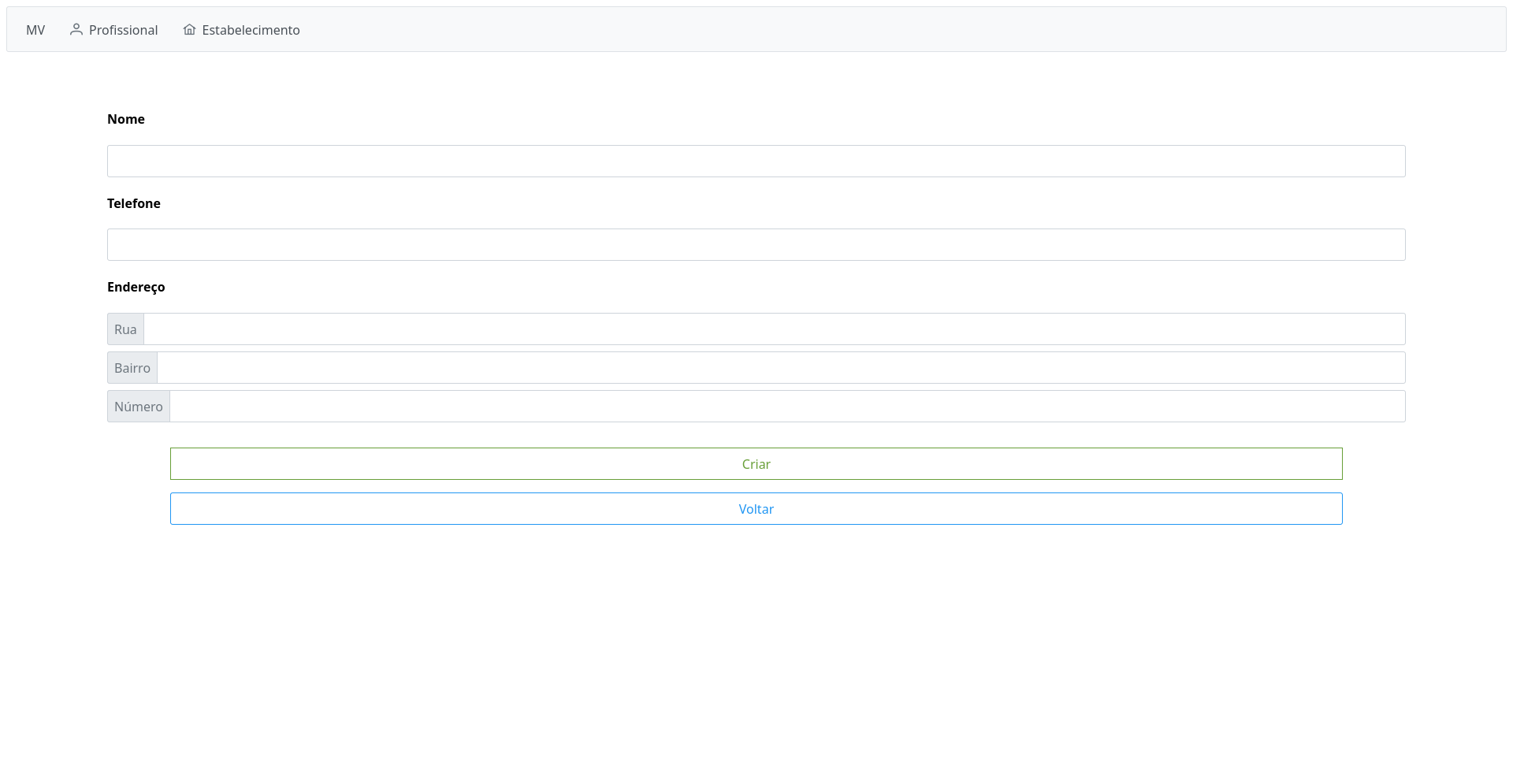Screen dimensions: 1513x784
Task: Click into the Bairro address field
Action: point(781,367)
